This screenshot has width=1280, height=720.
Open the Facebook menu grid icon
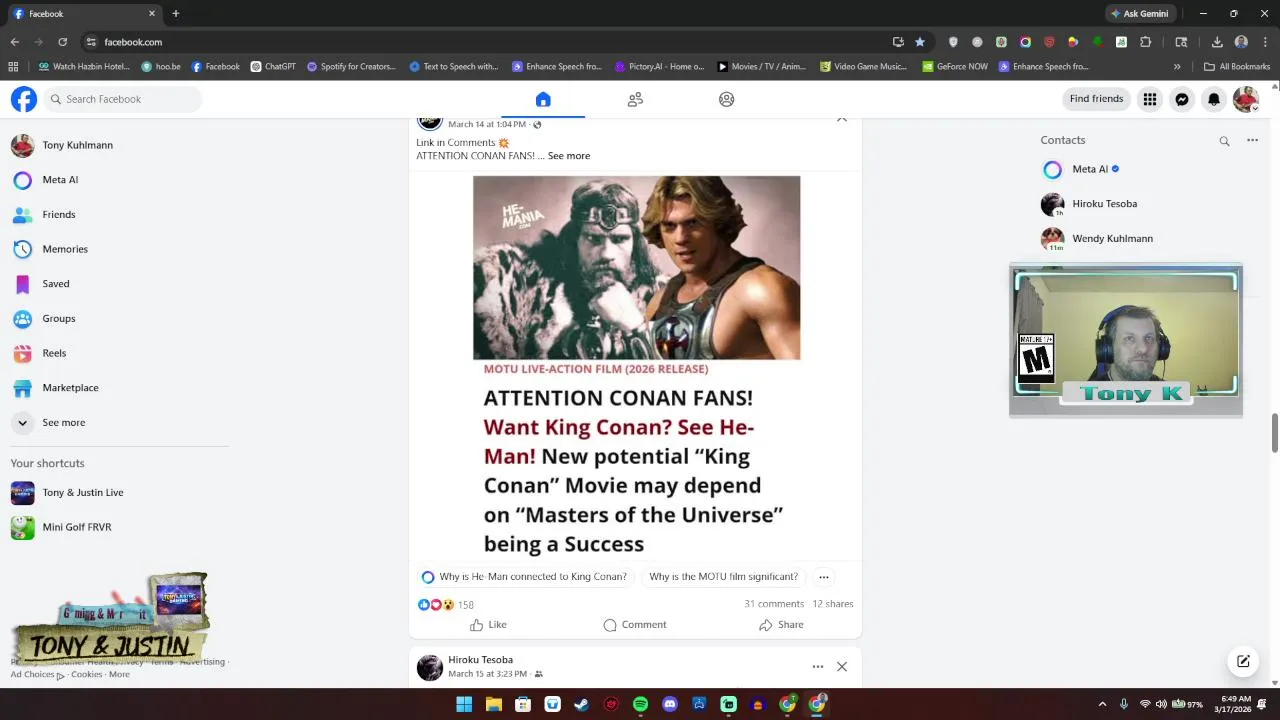pos(1150,99)
